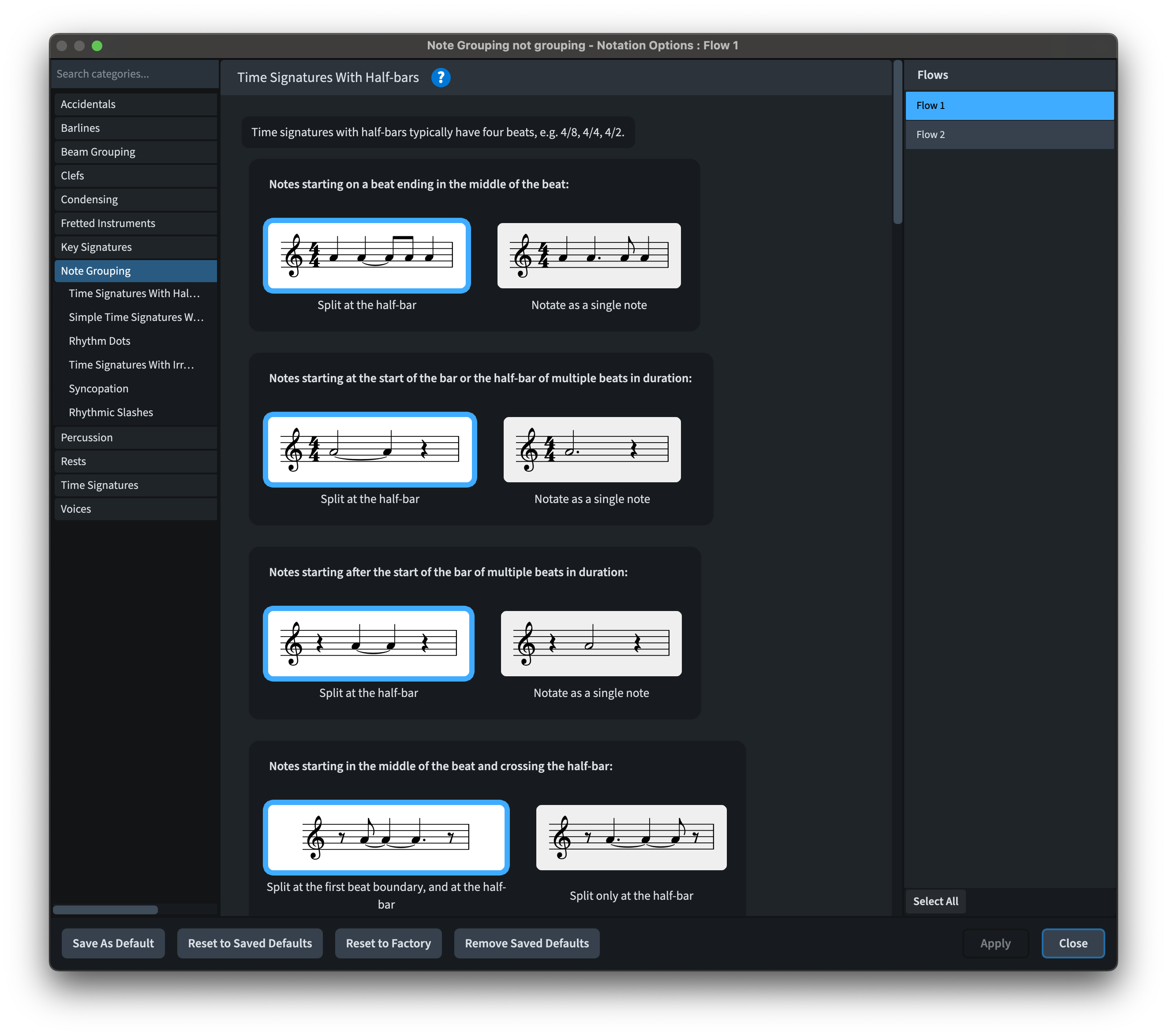The width and height of the screenshot is (1167, 1036).
Task: Jump to Rhythm Dots subsection
Action: pos(99,341)
